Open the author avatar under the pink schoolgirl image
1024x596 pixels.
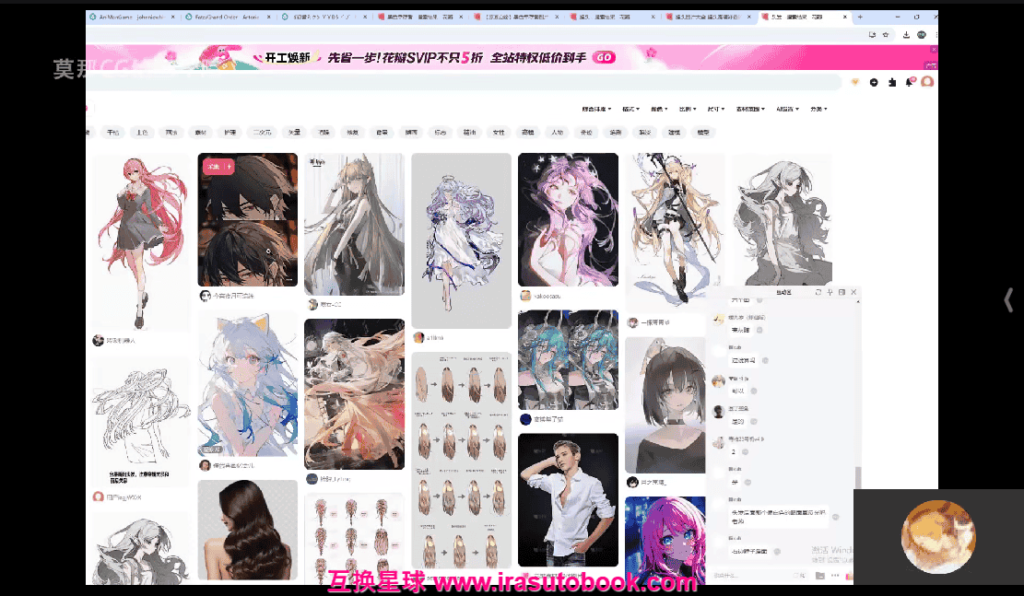pyautogui.click(x=98, y=340)
